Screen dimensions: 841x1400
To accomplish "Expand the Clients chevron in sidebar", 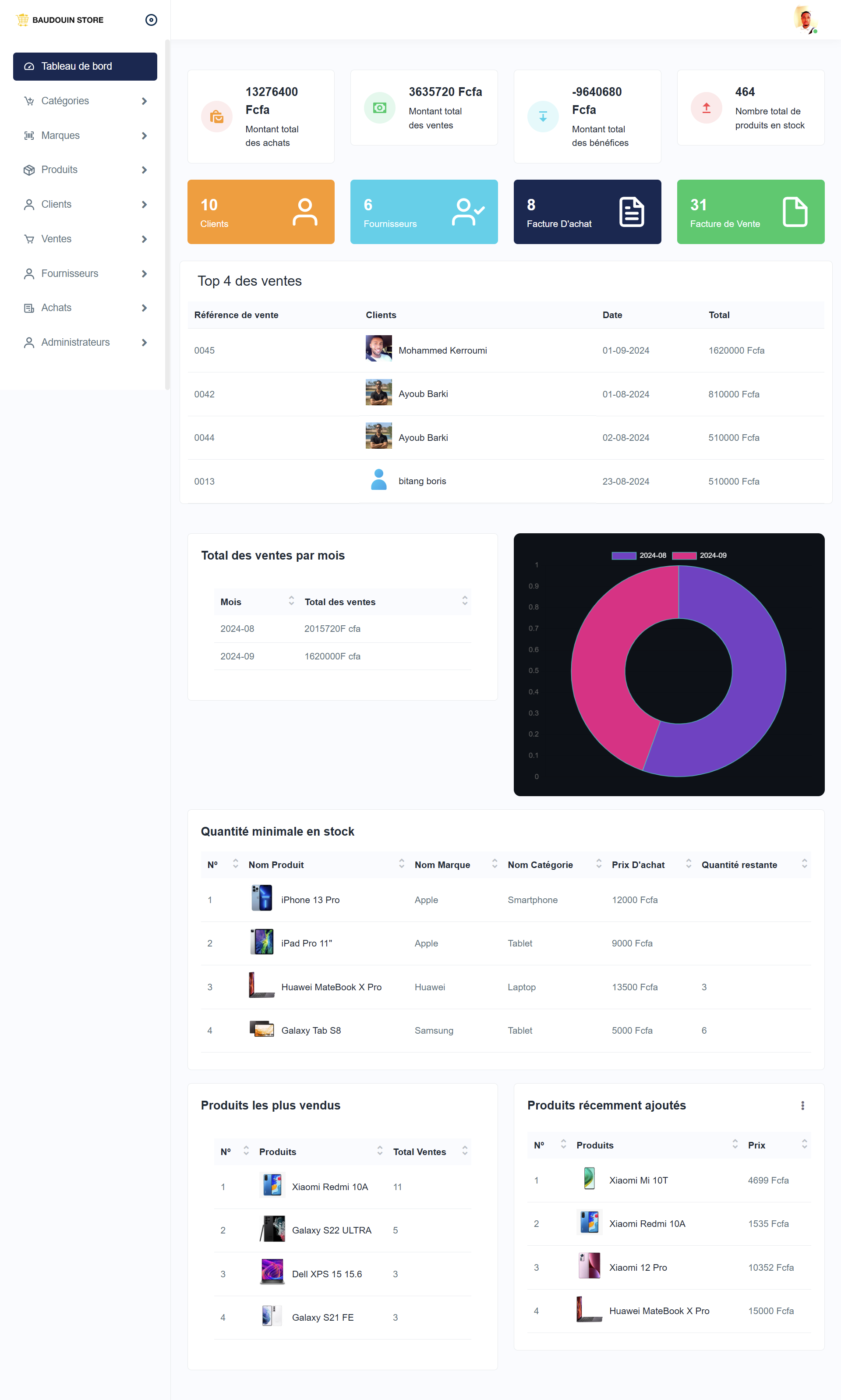I will point(144,205).
